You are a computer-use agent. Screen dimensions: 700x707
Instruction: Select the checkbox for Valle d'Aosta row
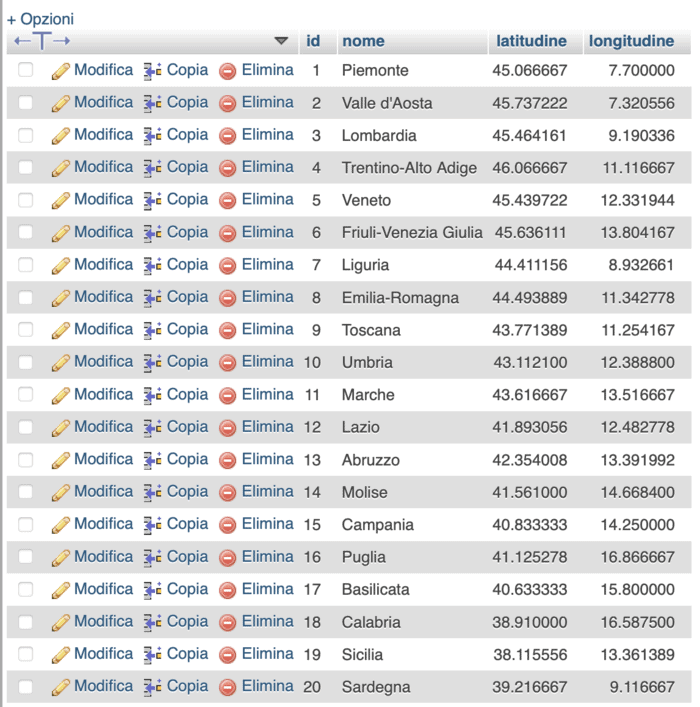[x=26, y=103]
